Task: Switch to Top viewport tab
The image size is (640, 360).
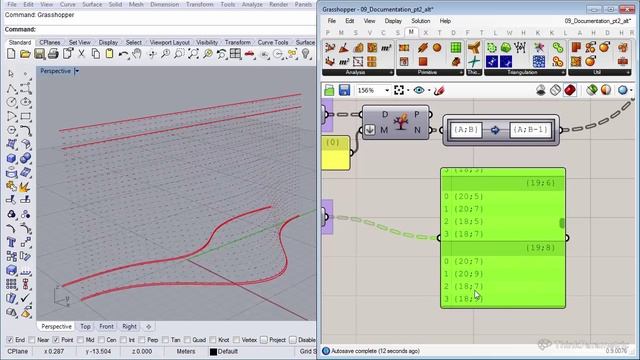Action: pyautogui.click(x=85, y=327)
